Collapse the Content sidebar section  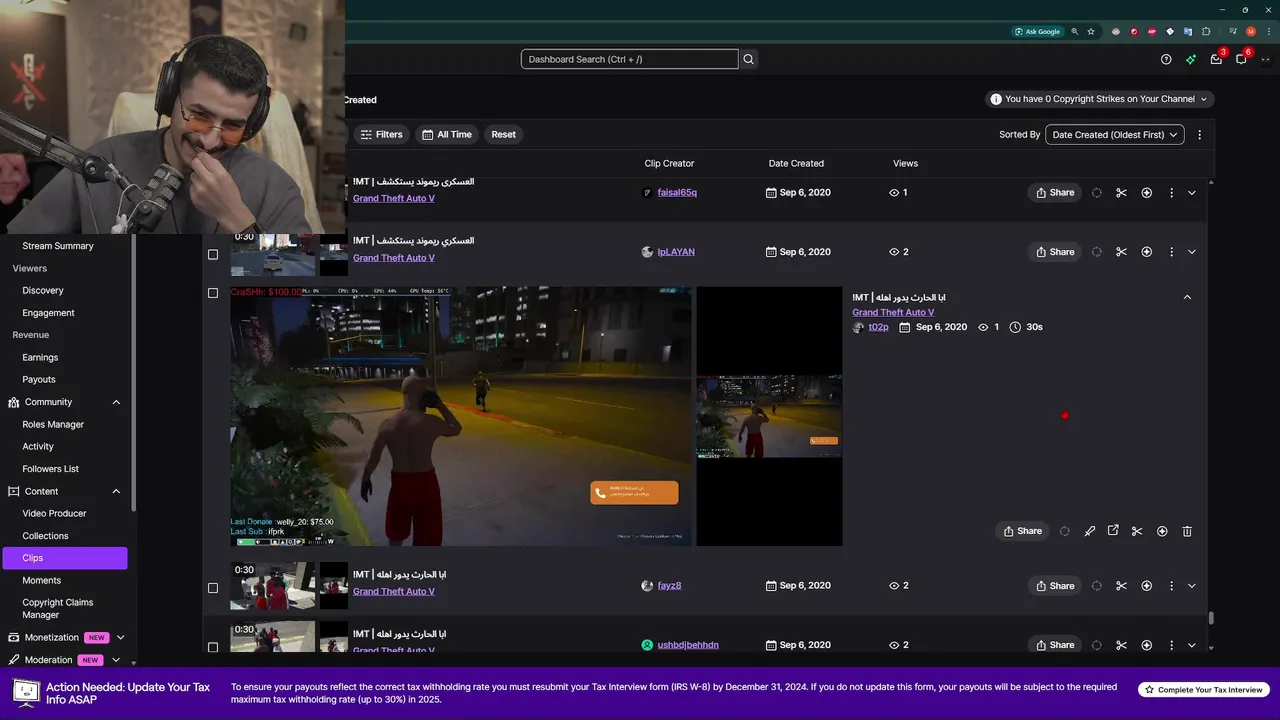tap(116, 491)
